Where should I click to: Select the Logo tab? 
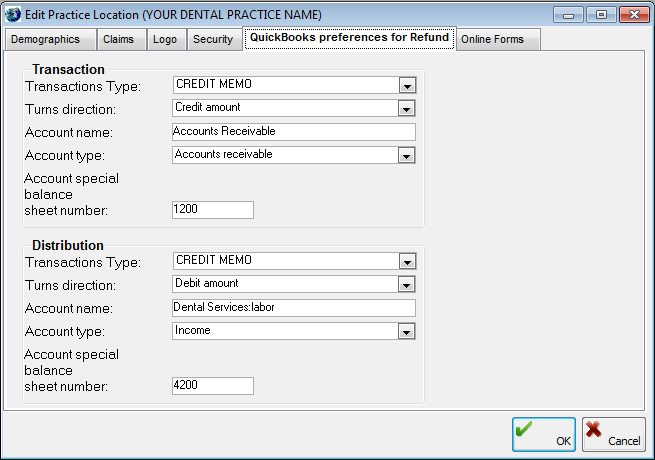tap(164, 39)
